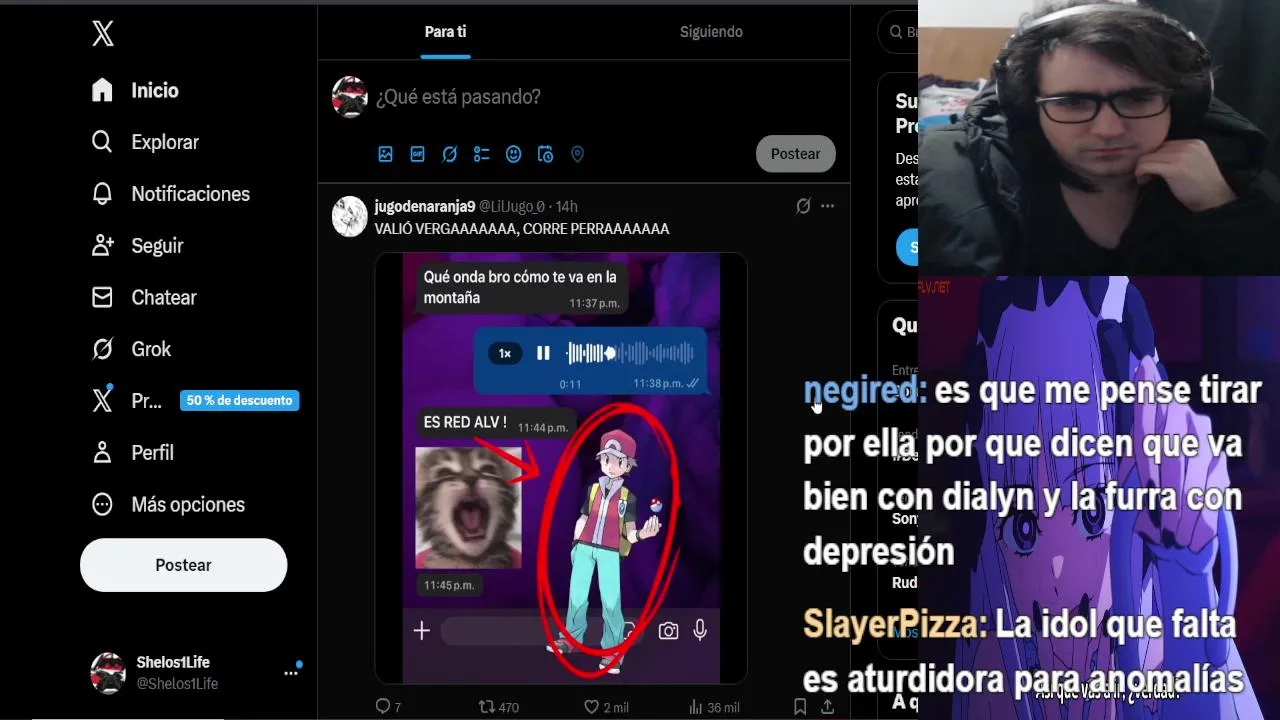1280x720 pixels.
Task: Switch to the Para ti tab
Action: point(445,32)
